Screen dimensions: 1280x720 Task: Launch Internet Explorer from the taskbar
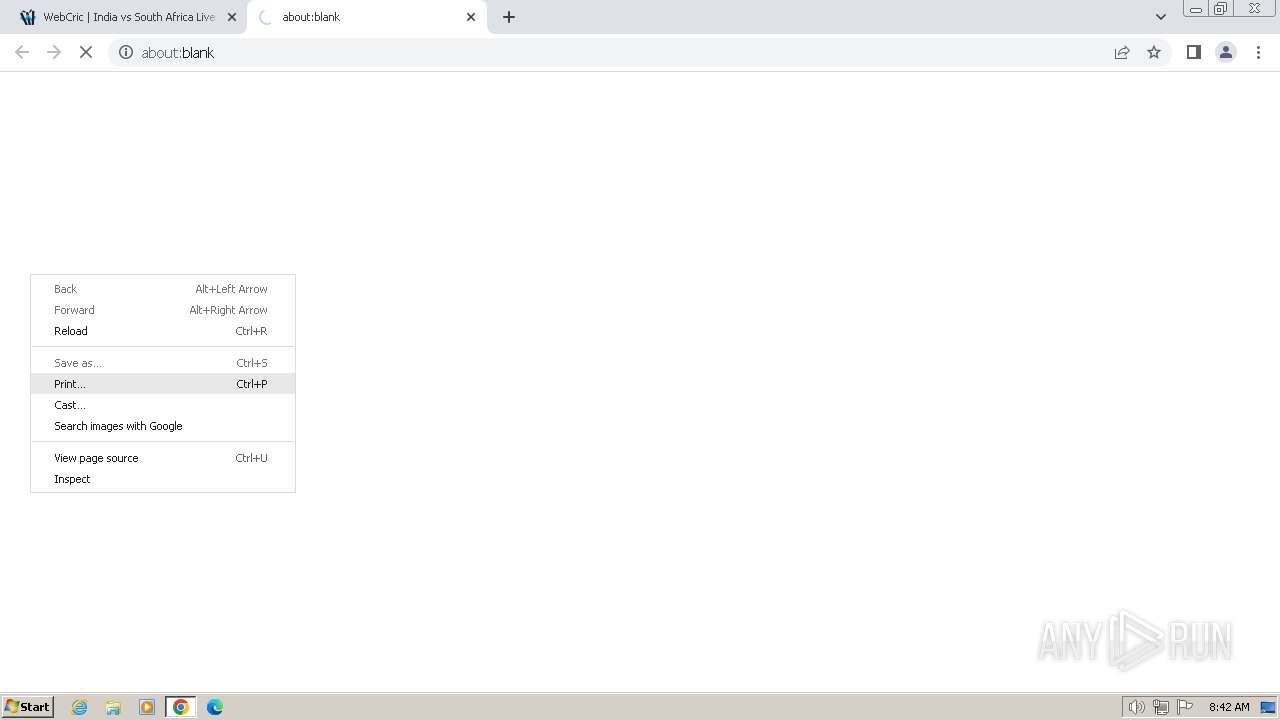tap(80, 707)
